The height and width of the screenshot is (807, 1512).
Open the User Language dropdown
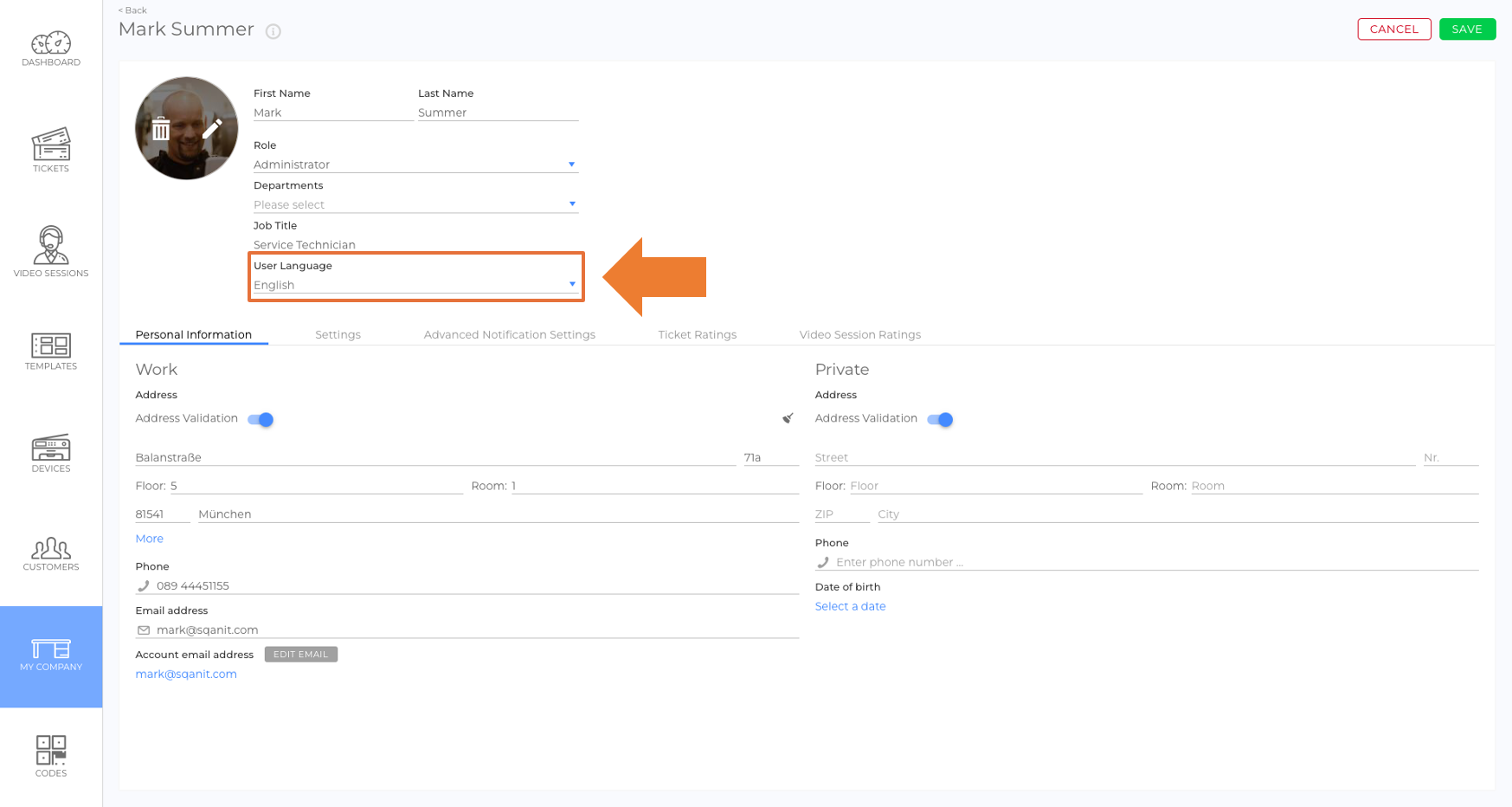coord(415,285)
